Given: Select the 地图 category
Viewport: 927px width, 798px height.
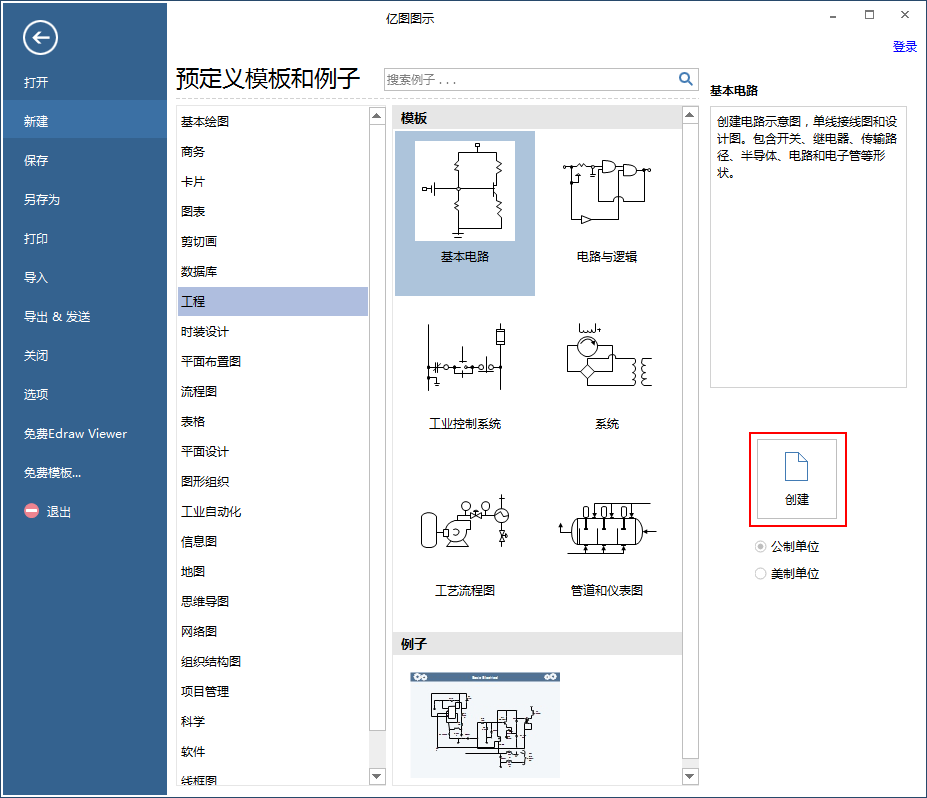Looking at the screenshot, I should tap(273, 572).
